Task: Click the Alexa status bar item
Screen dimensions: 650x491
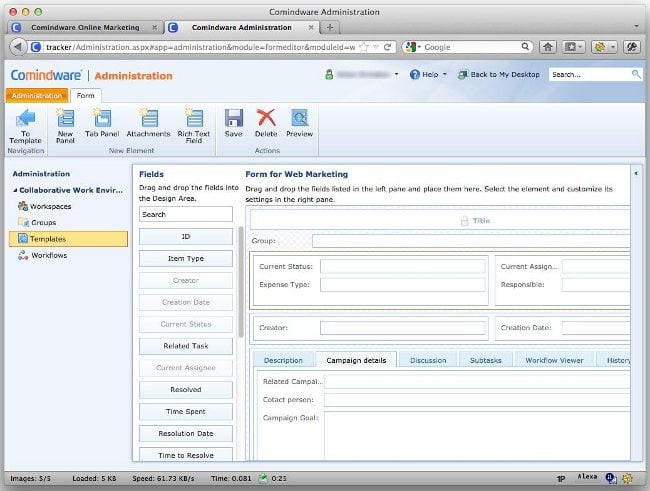Action: [x=587, y=477]
